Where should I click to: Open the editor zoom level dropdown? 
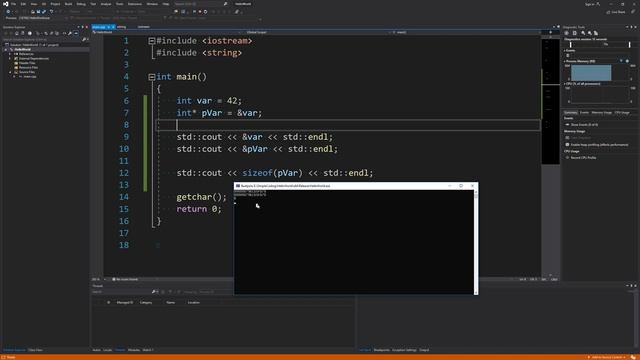pos(98,279)
